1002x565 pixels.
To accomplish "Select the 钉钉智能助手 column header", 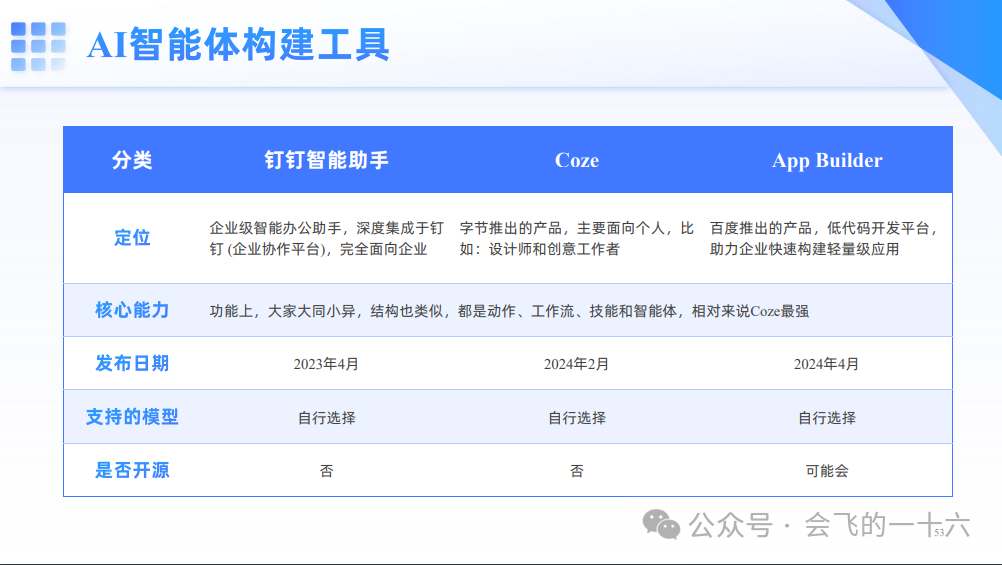I will coord(327,160).
